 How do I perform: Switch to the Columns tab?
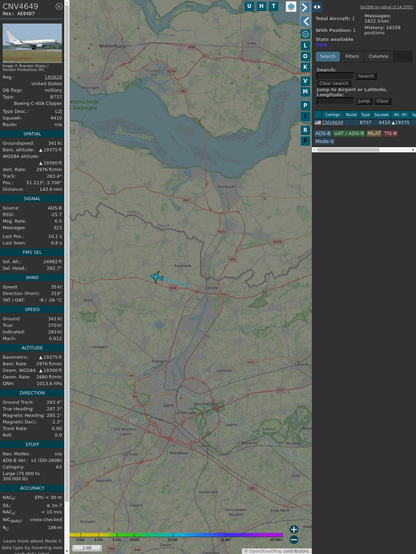pyautogui.click(x=378, y=56)
